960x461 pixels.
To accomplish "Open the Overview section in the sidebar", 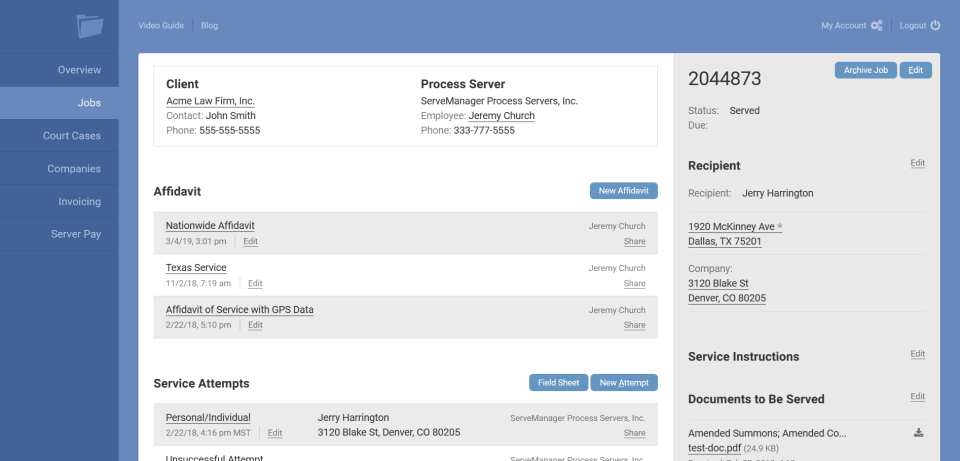I will click(x=59, y=70).
